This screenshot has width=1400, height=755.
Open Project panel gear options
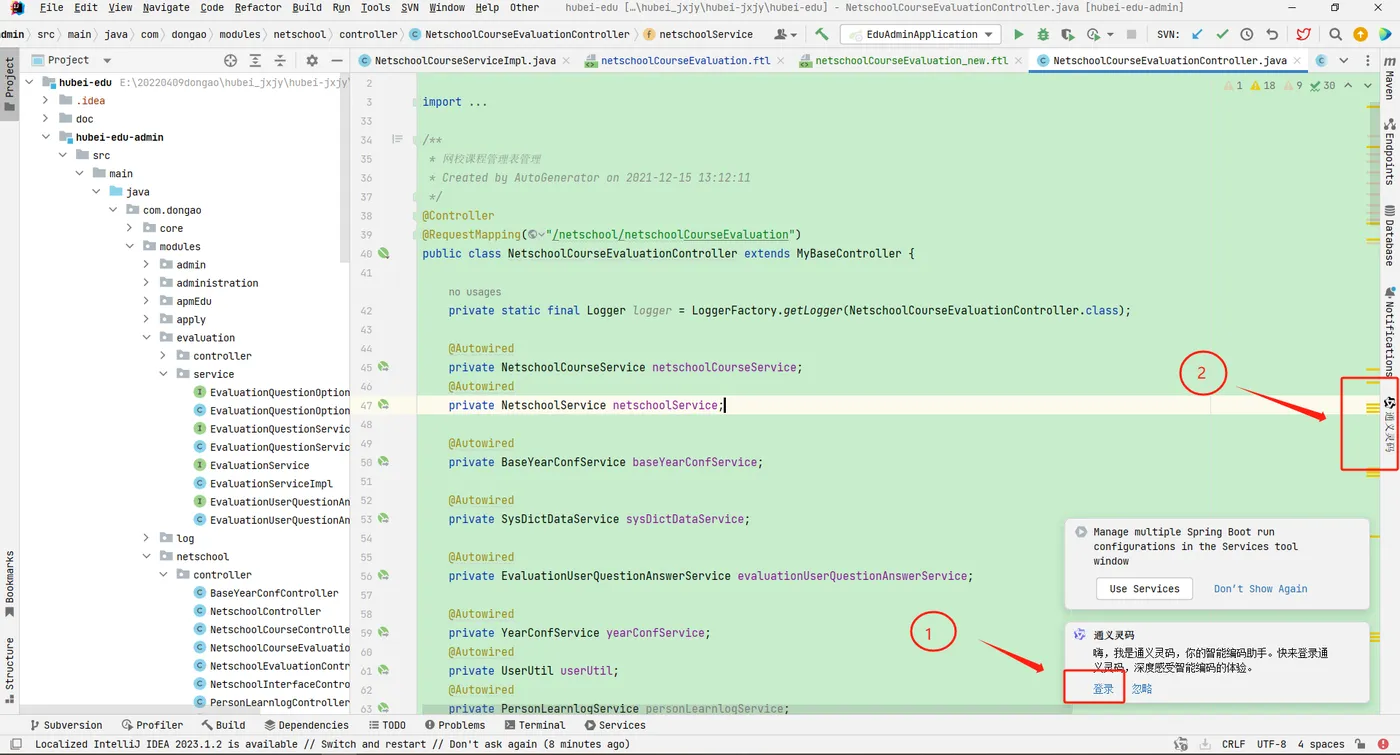tap(312, 60)
